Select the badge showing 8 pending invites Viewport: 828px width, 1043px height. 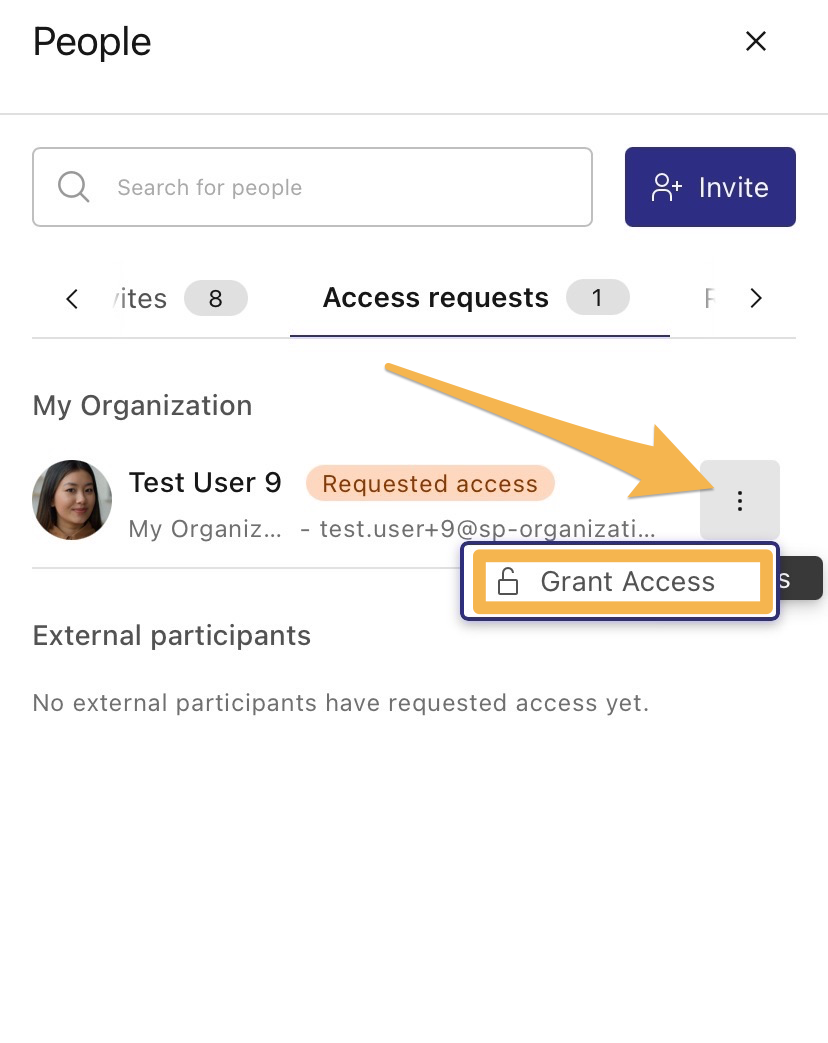(216, 297)
